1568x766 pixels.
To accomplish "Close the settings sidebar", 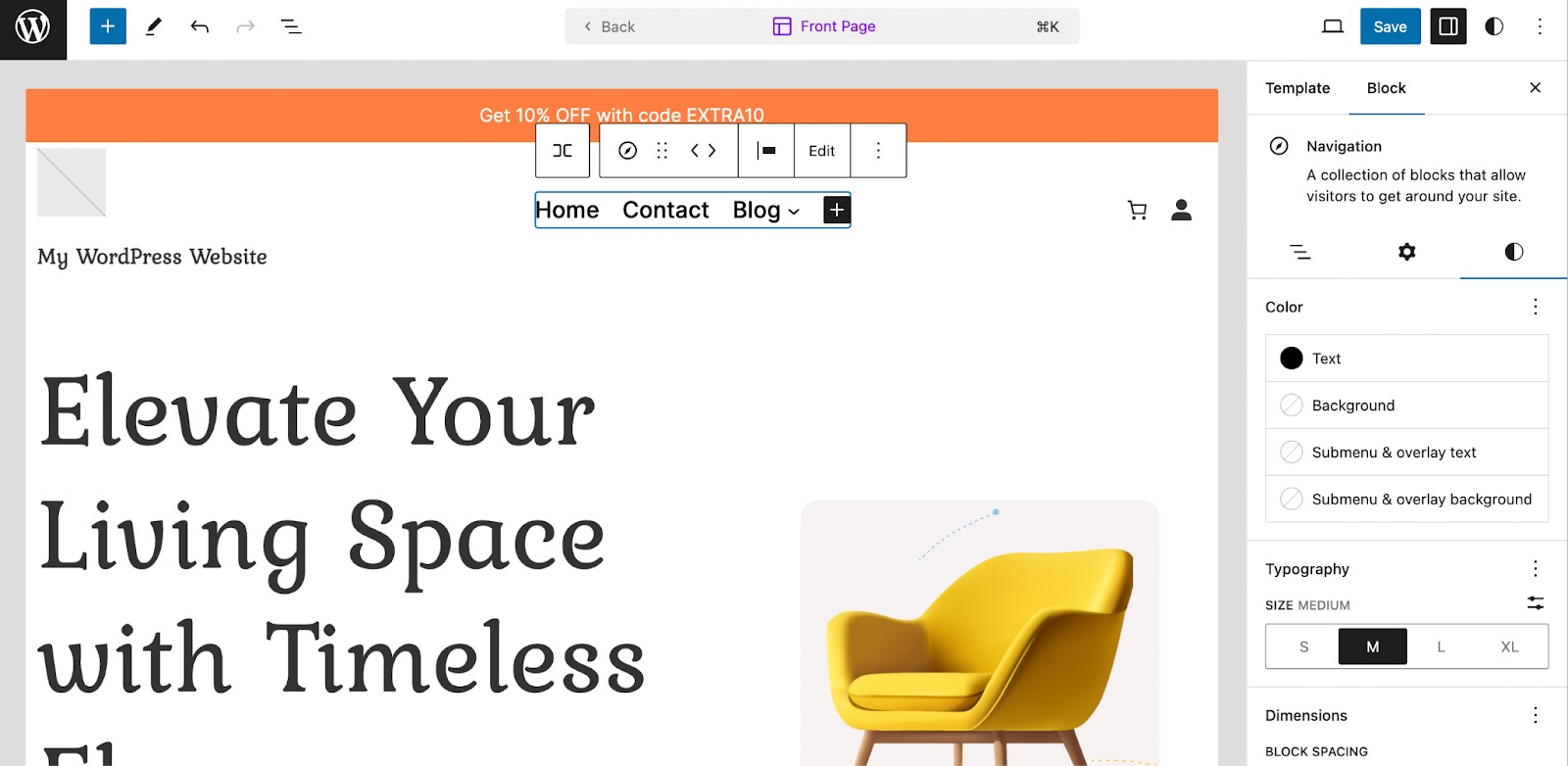I will pyautogui.click(x=1536, y=88).
